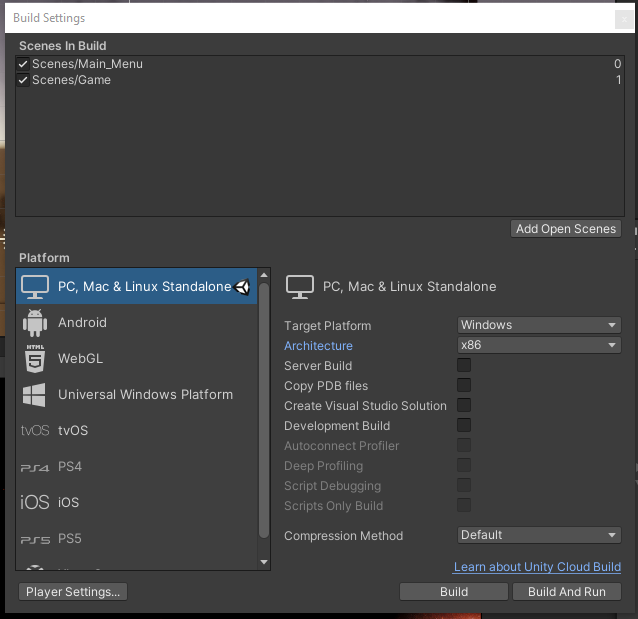Select the Scenes/Main_Menu scene entry

[320, 64]
